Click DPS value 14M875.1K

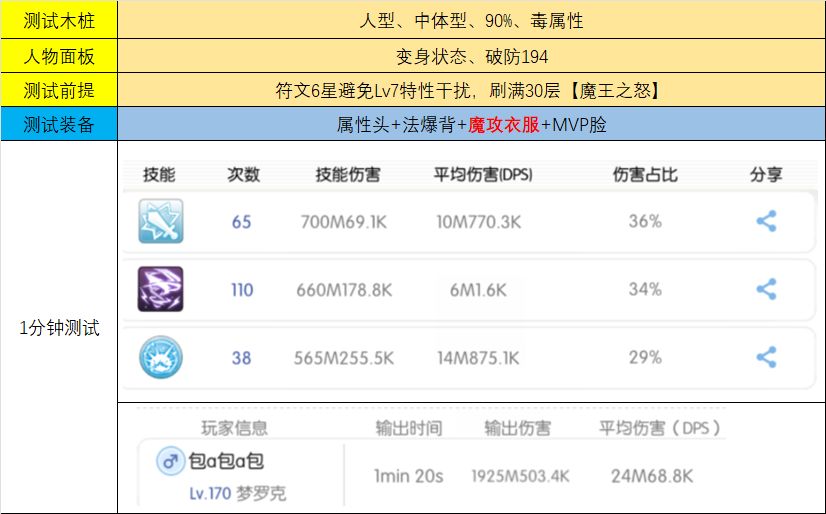(478, 358)
